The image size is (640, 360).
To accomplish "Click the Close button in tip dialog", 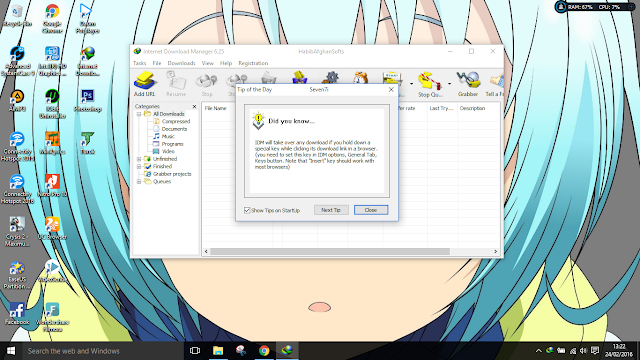I will 371,210.
